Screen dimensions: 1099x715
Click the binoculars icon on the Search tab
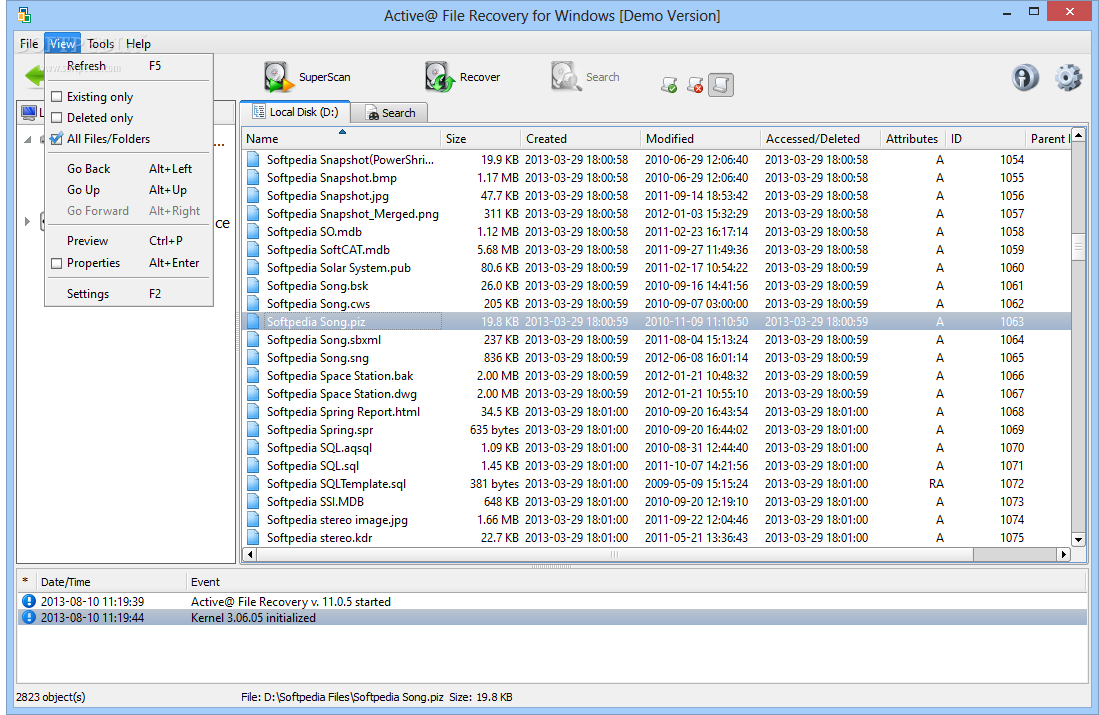coord(372,114)
